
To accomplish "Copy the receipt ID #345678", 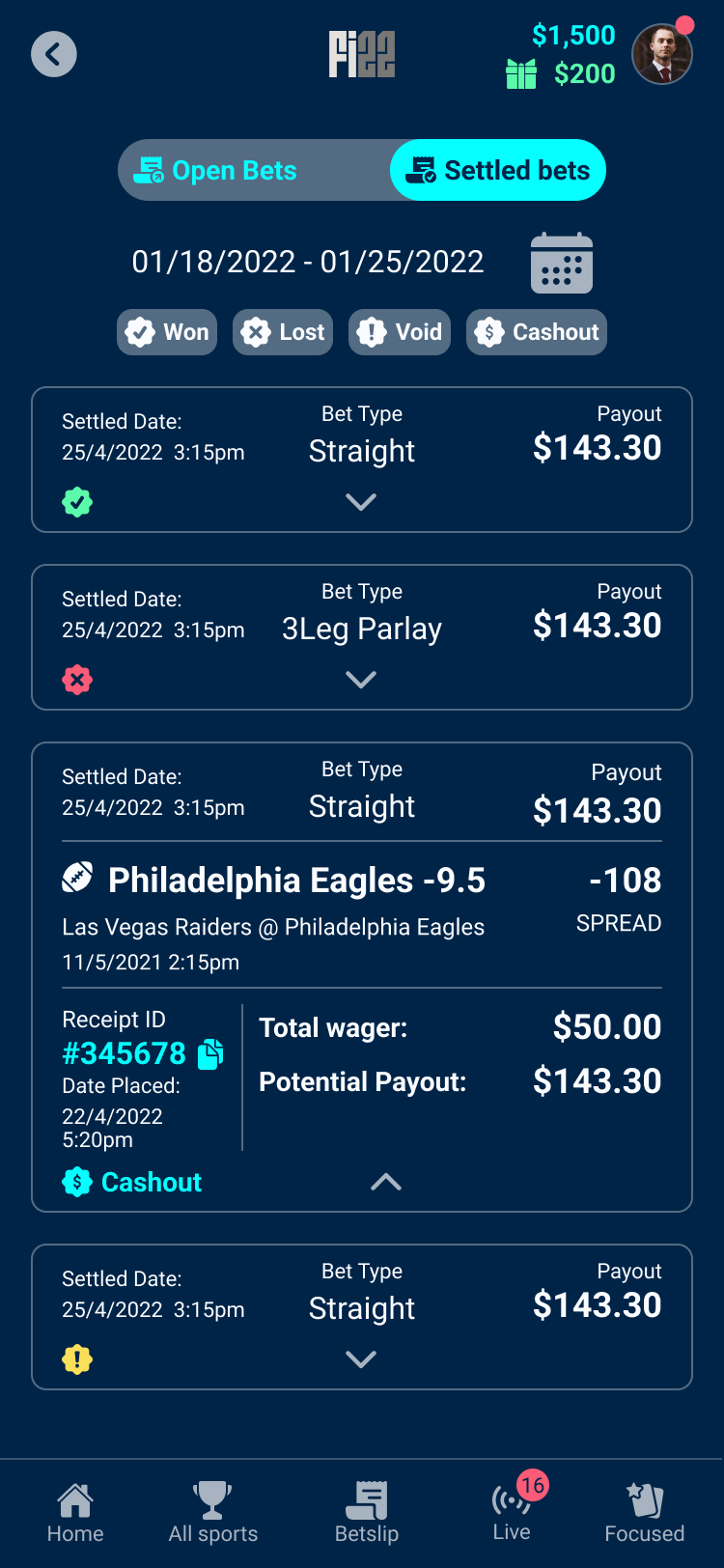I will pyautogui.click(x=210, y=1054).
